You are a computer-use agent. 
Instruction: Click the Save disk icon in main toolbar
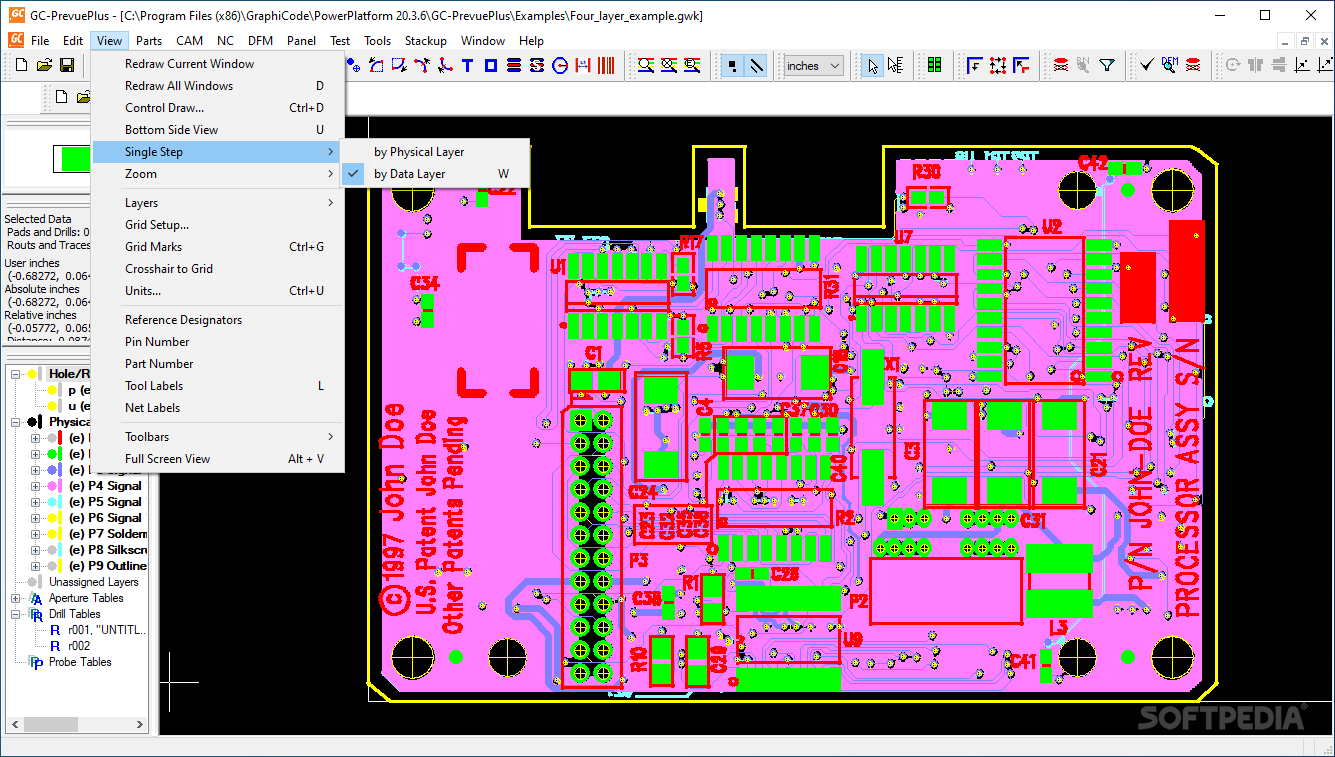click(67, 66)
